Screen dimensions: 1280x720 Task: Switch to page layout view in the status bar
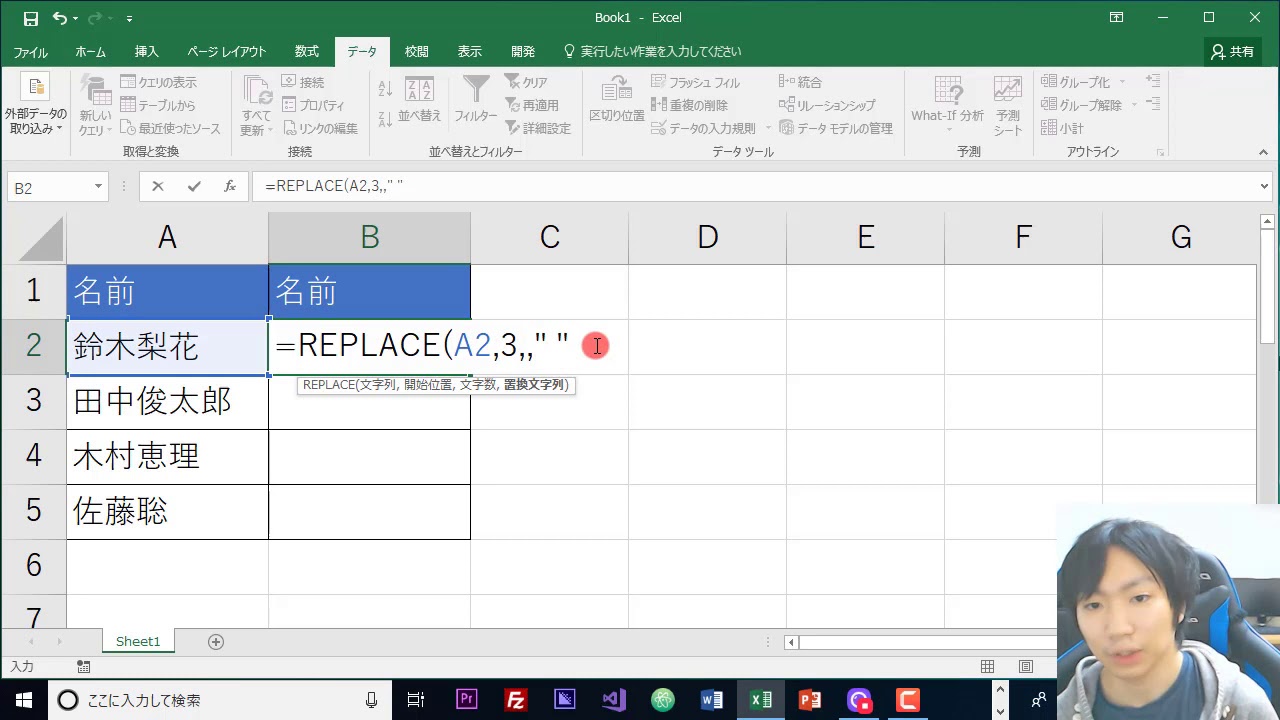(1026, 667)
